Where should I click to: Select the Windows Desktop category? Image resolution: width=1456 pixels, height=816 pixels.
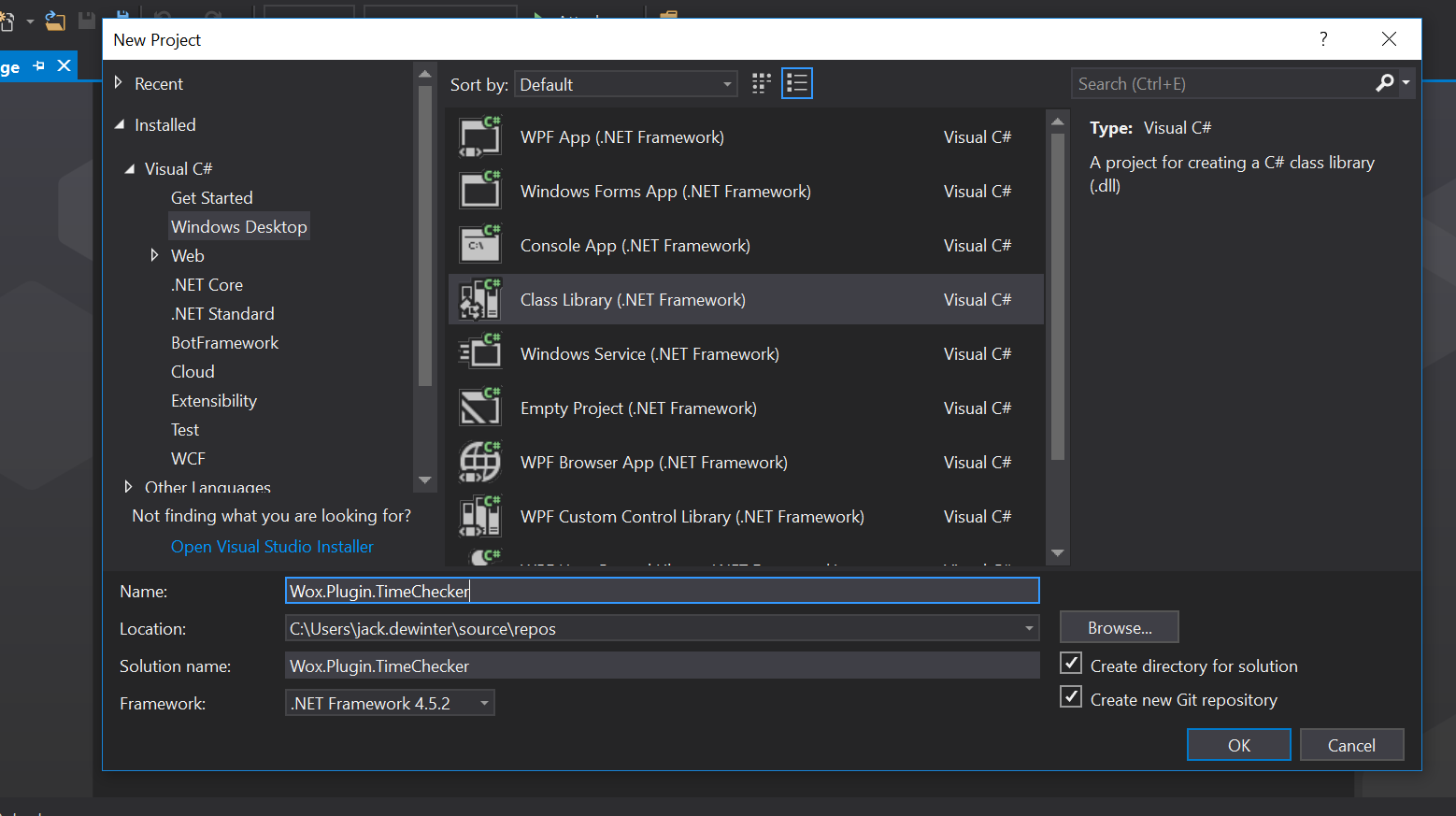click(x=238, y=226)
